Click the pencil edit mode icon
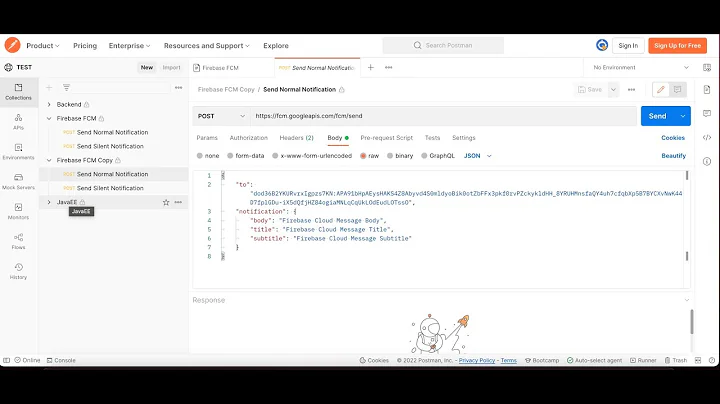 tap(661, 90)
